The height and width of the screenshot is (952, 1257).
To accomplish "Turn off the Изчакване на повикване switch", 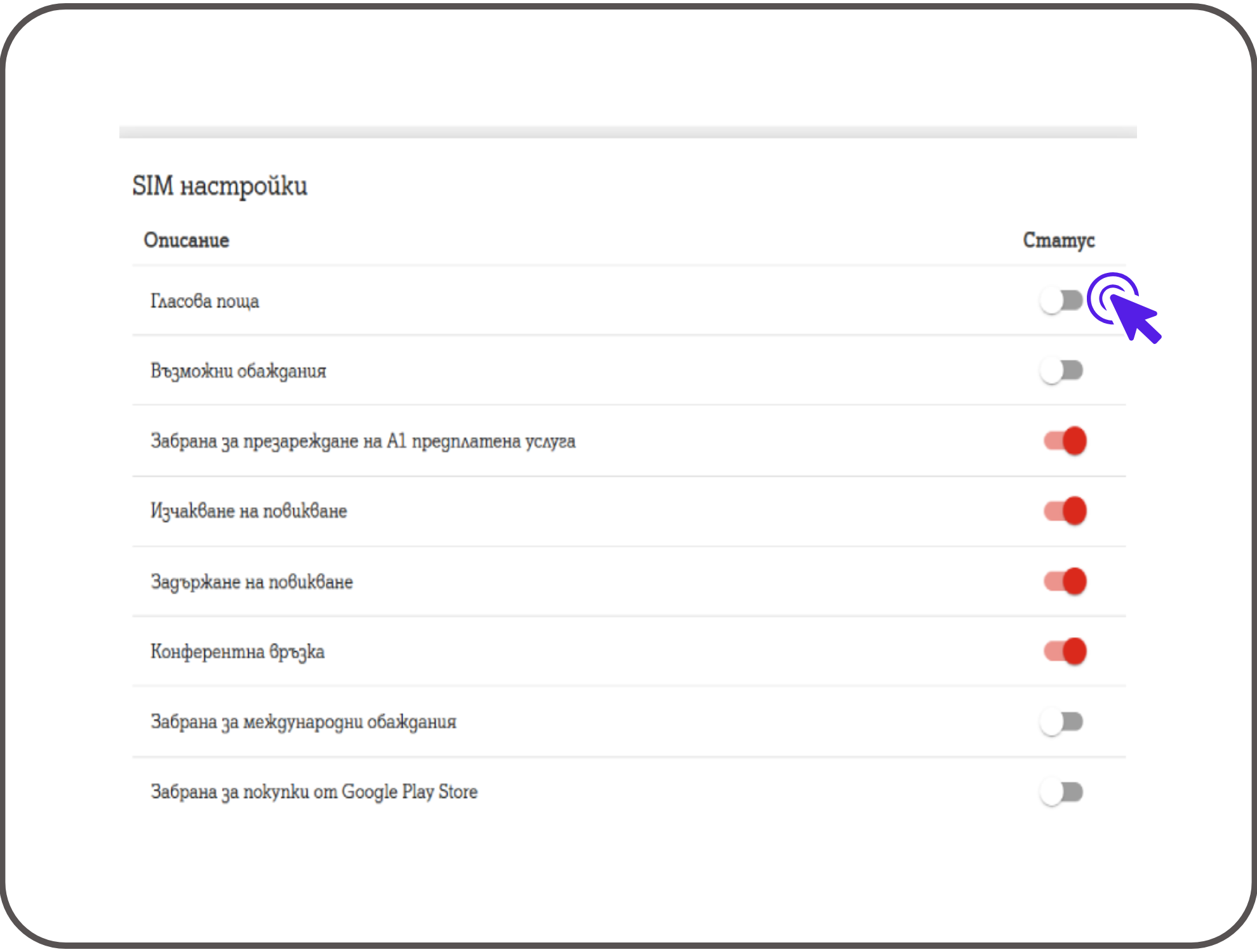I will tap(1065, 511).
